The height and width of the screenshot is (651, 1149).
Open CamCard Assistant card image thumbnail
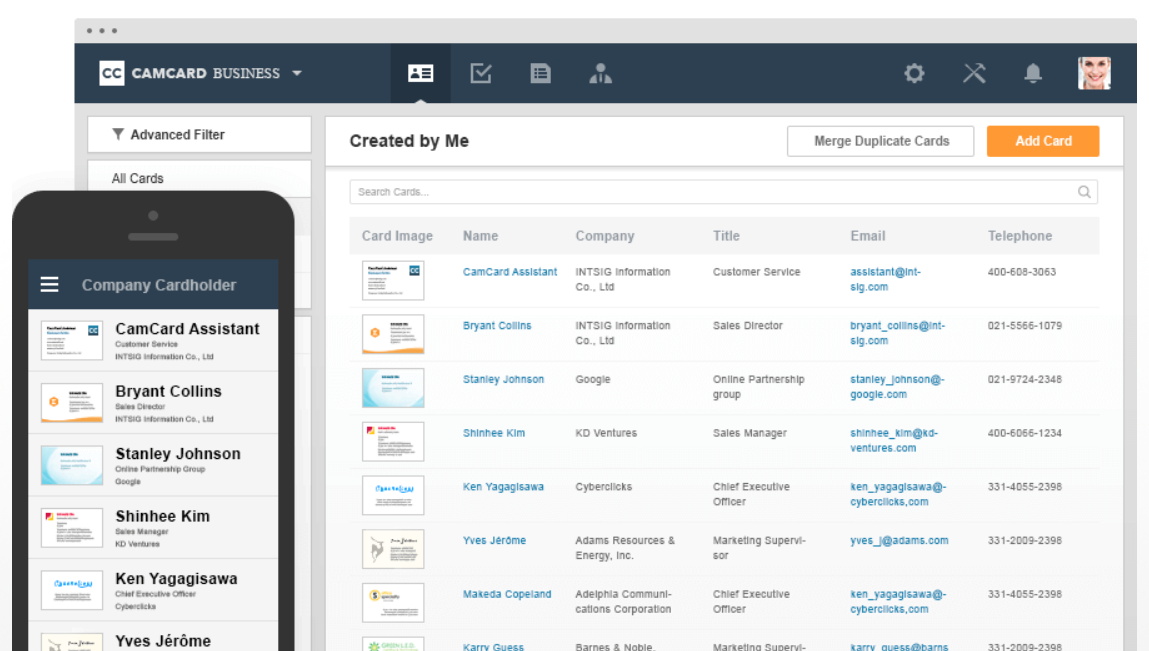pyautogui.click(x=393, y=280)
